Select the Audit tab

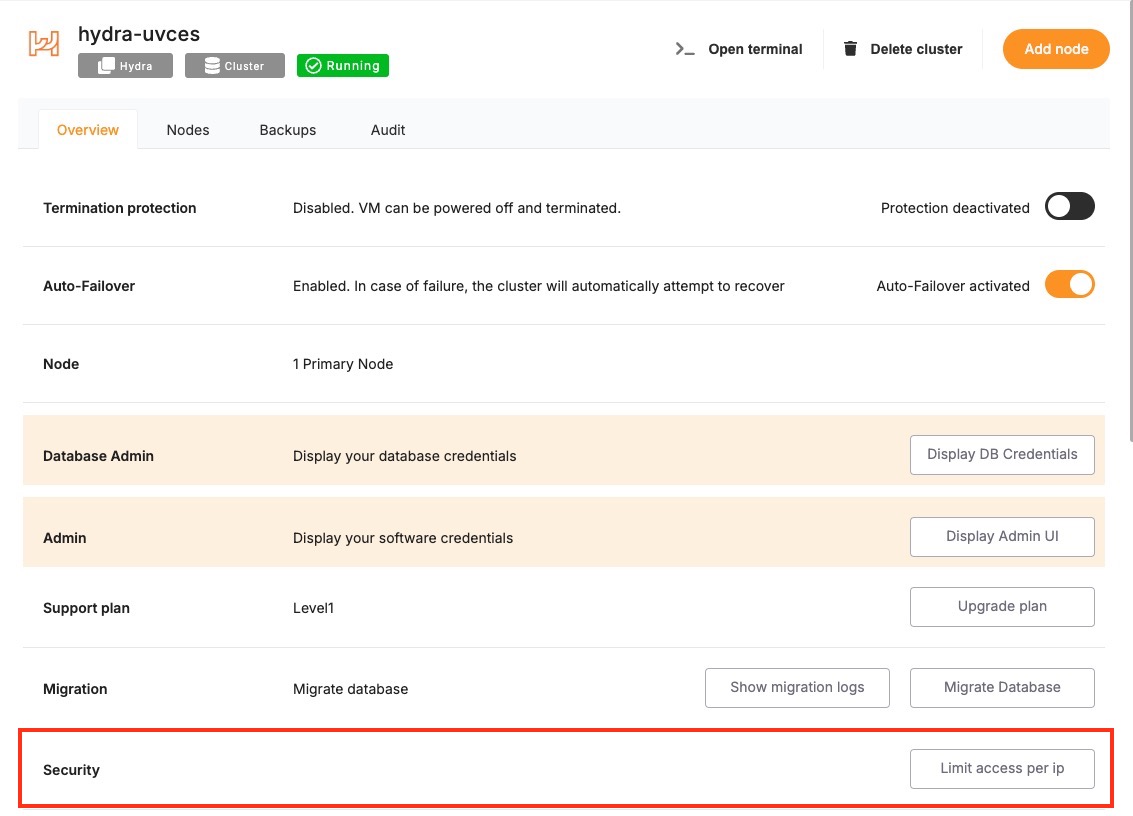click(388, 130)
